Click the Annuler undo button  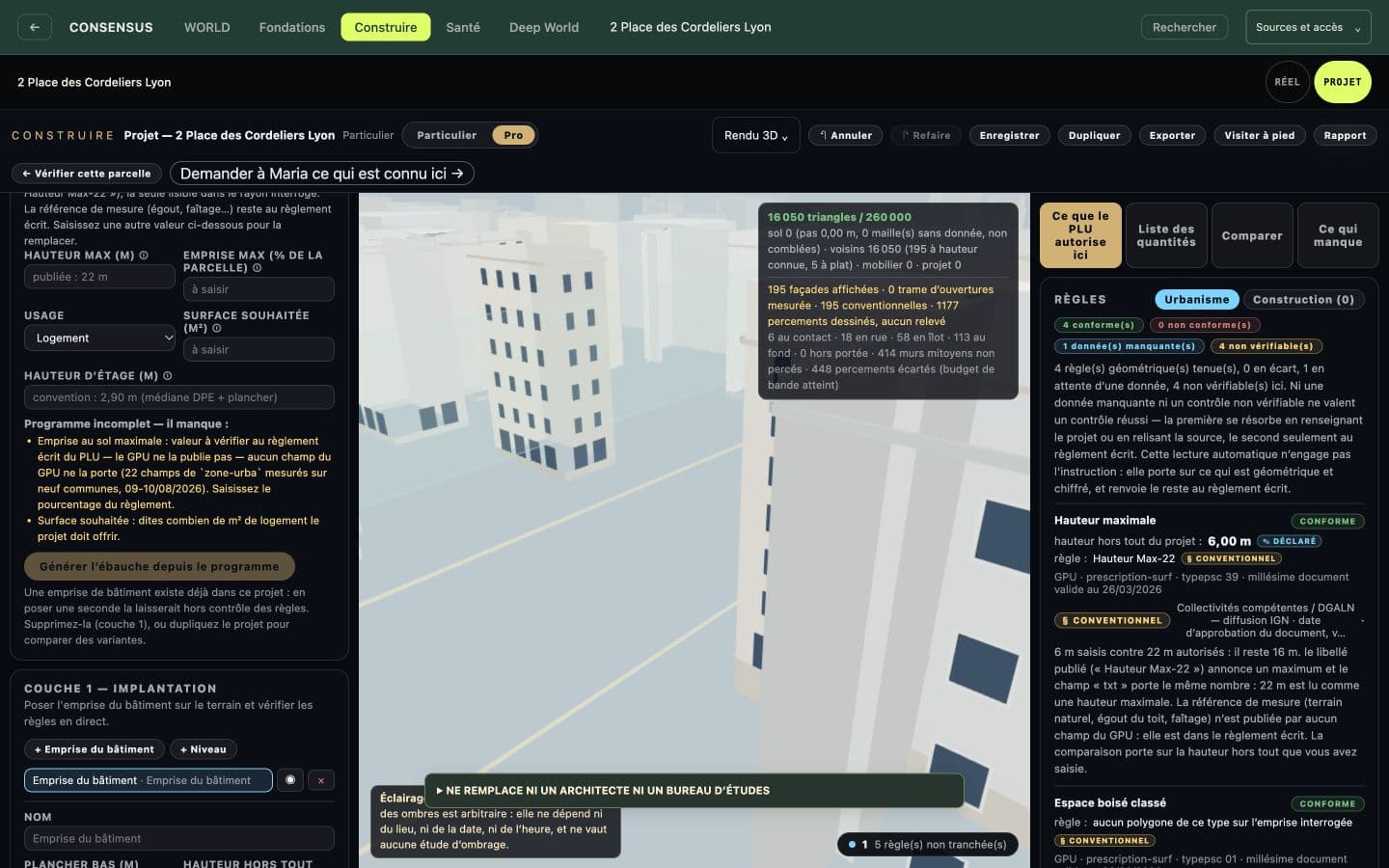[845, 135]
